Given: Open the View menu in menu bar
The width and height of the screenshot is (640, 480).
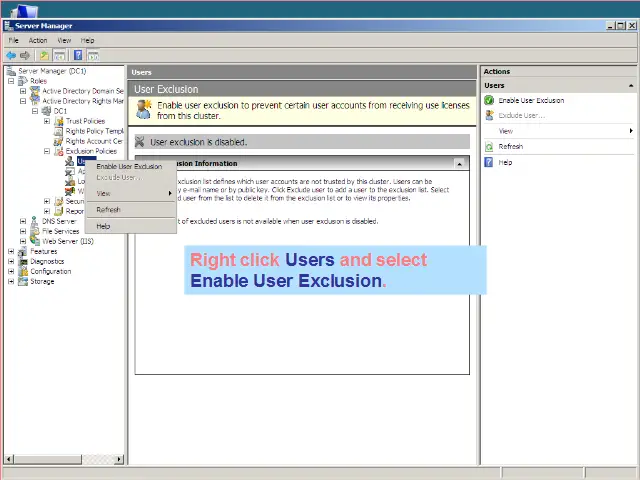Looking at the screenshot, I should [64, 40].
